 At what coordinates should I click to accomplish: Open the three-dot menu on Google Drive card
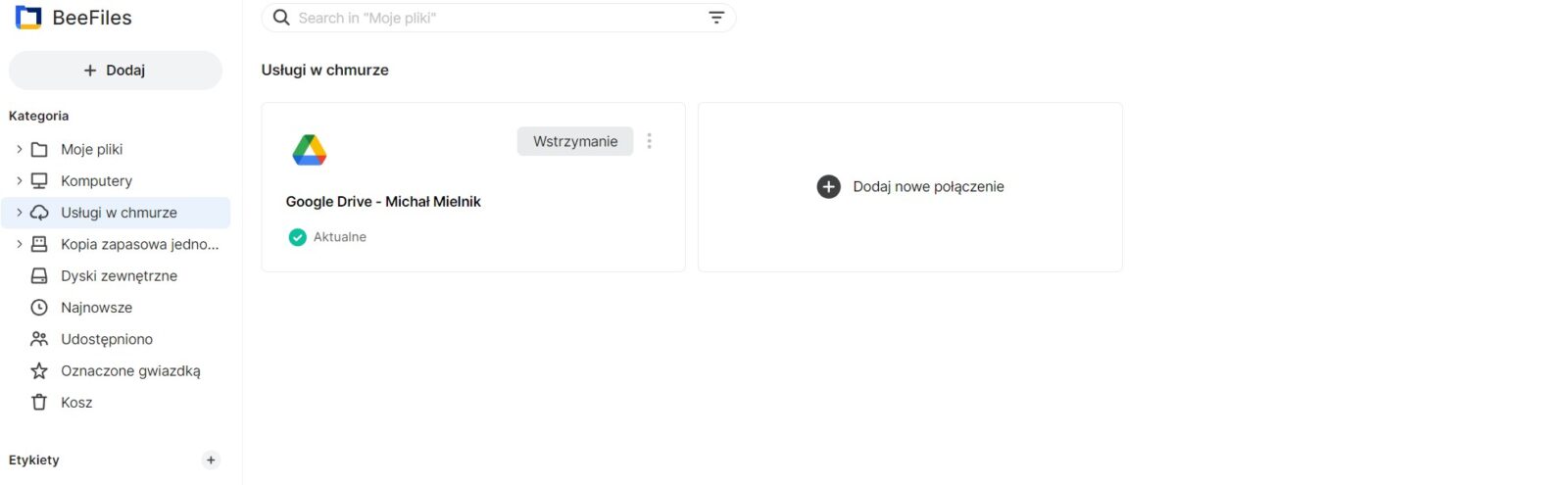[x=649, y=141]
